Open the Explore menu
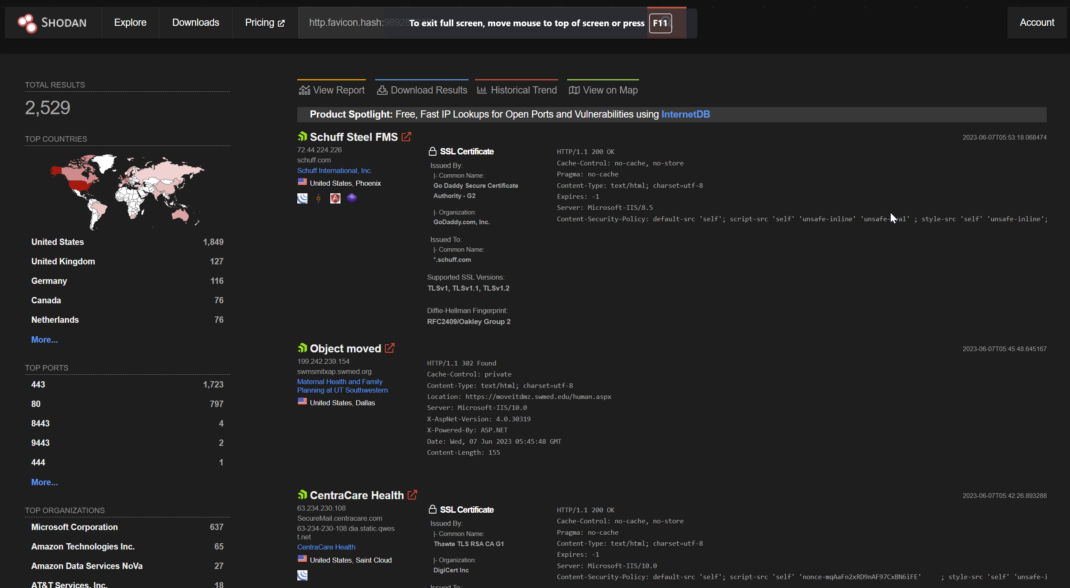The height and width of the screenshot is (588, 1070). [x=130, y=23]
